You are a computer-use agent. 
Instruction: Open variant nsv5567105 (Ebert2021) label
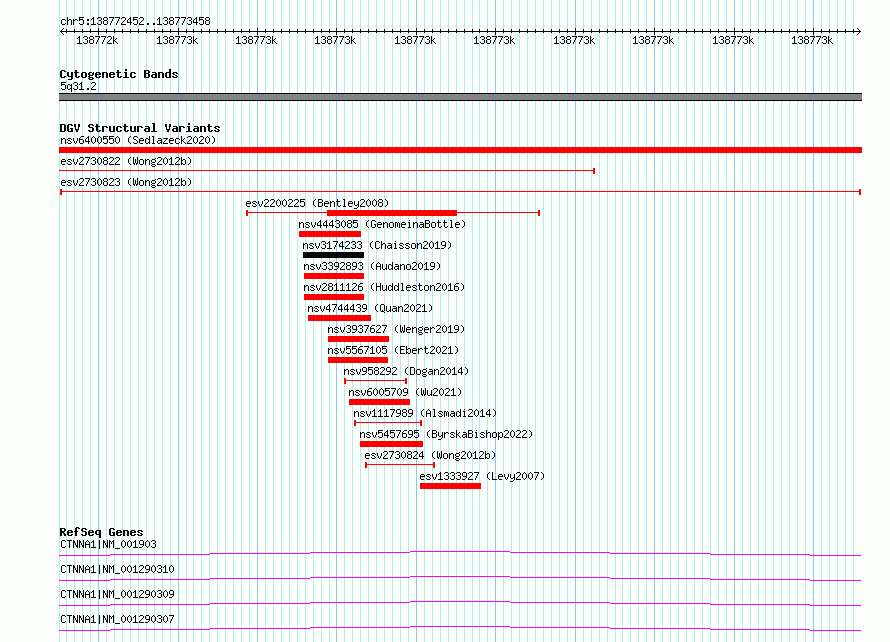click(x=393, y=350)
